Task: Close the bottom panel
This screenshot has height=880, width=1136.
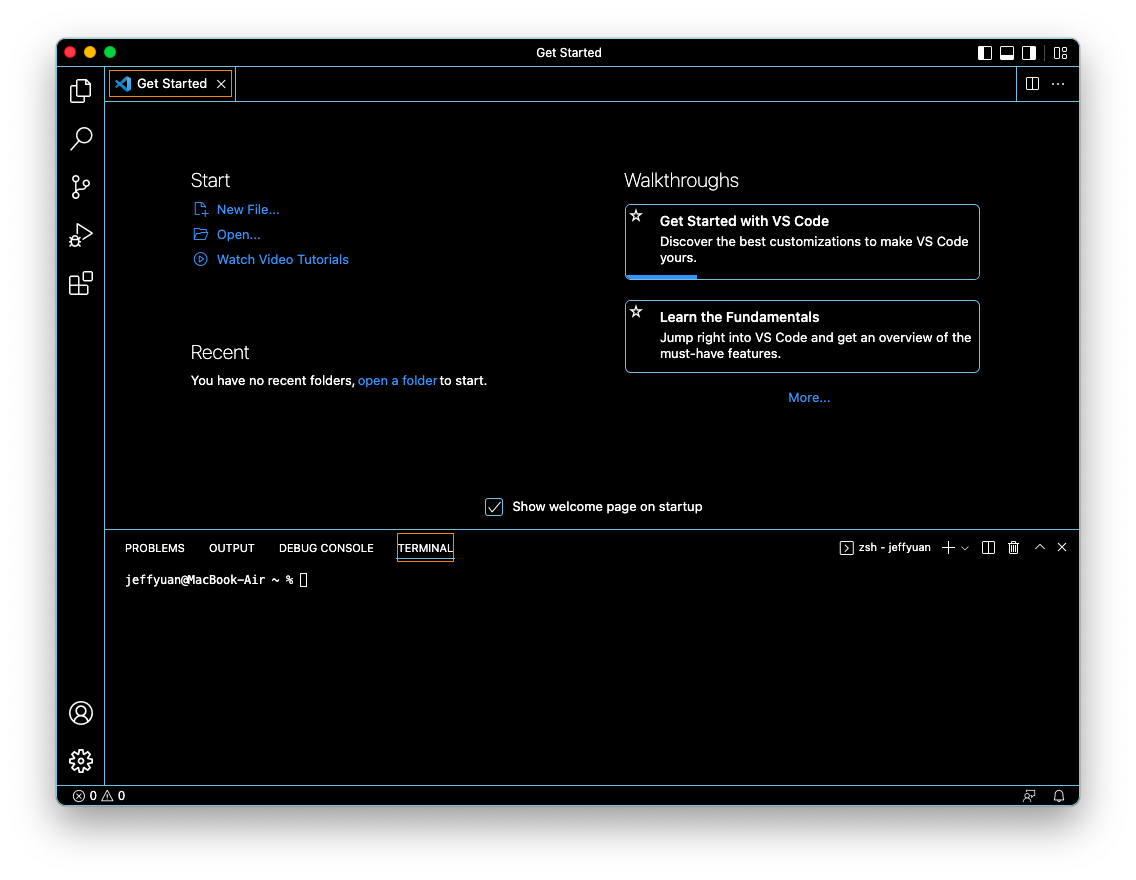Action: (x=1062, y=548)
